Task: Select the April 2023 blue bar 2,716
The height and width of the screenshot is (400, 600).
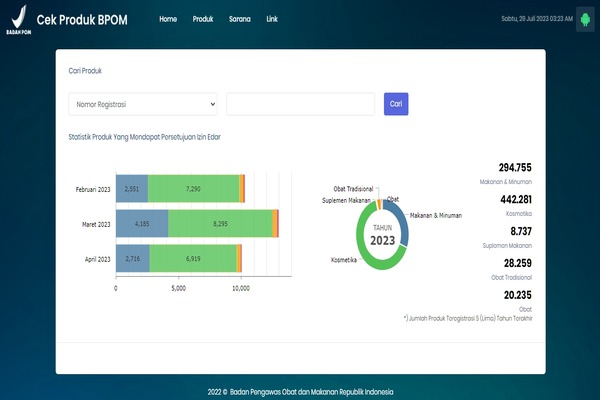Action: tap(133, 259)
